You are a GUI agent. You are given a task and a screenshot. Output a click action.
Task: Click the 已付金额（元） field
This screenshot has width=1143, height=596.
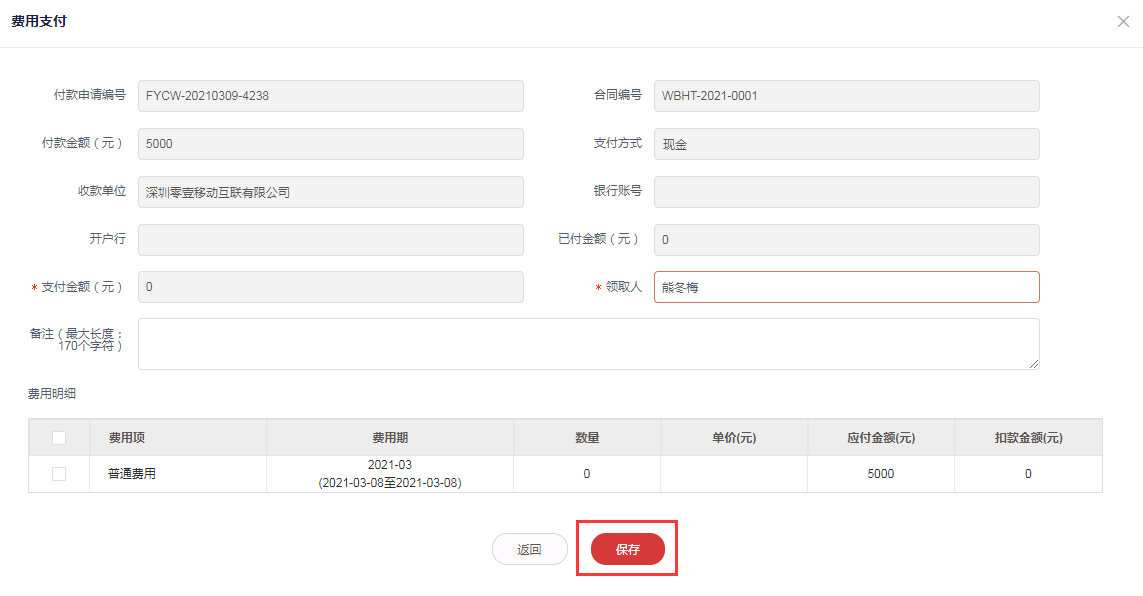[846, 240]
